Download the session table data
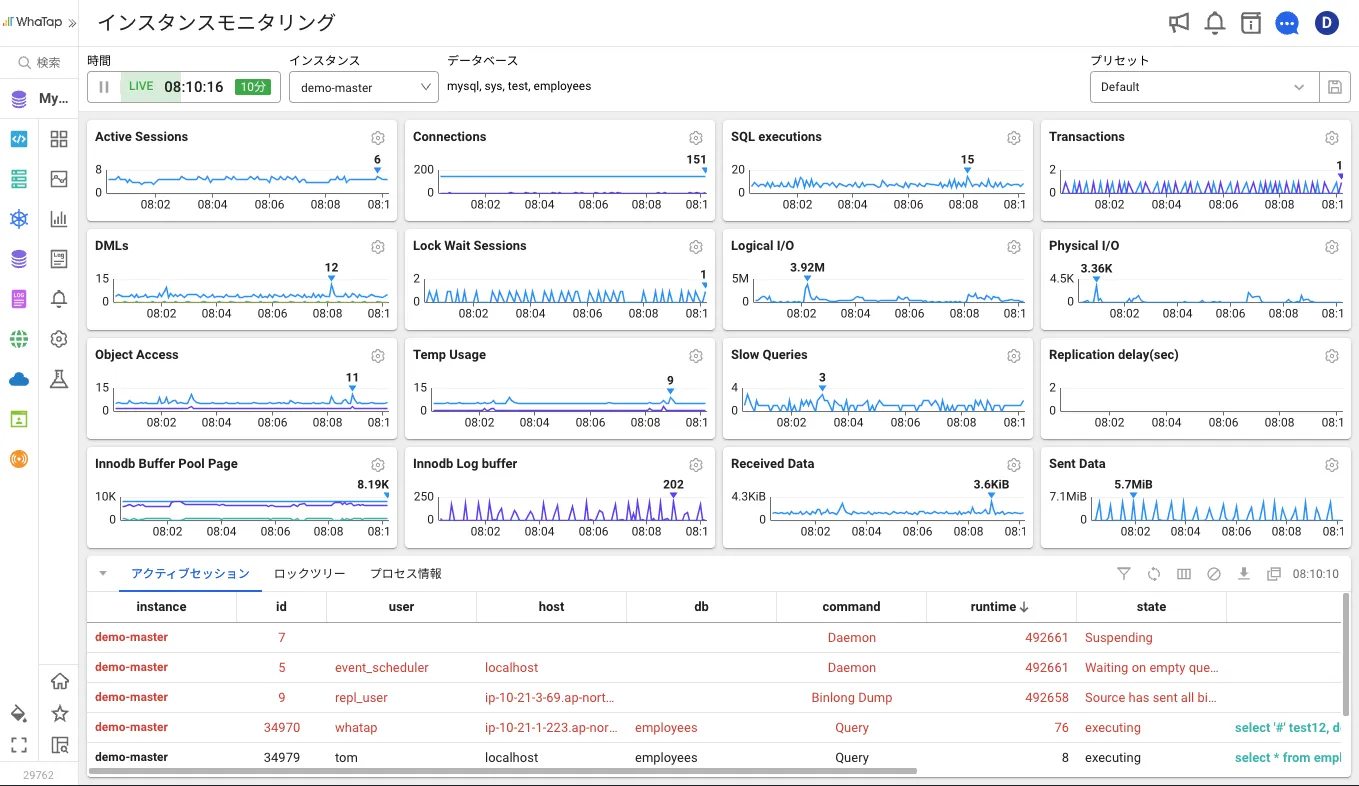The image size is (1359, 786). coord(1244,574)
